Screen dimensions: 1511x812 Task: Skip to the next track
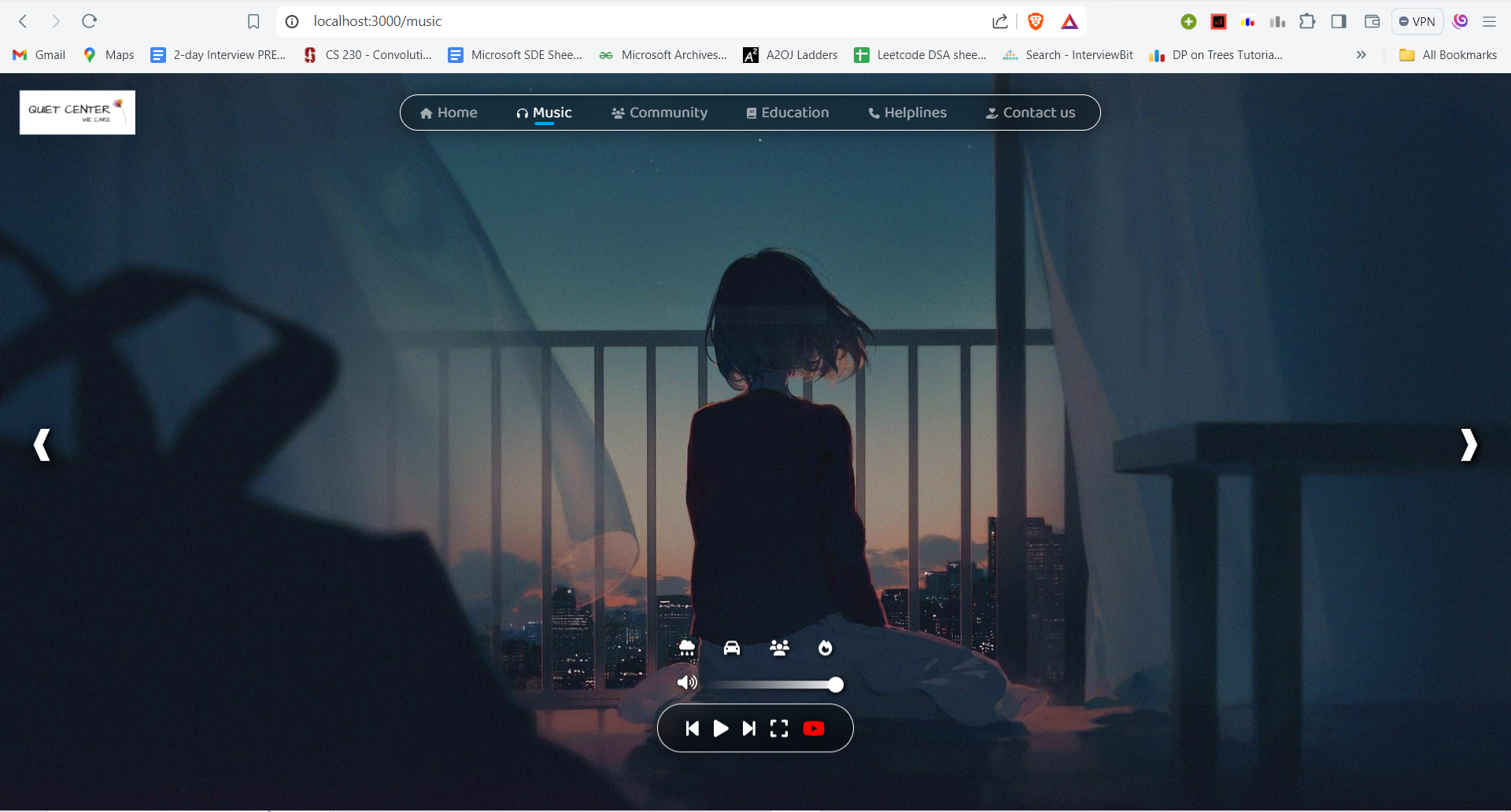tap(749, 729)
